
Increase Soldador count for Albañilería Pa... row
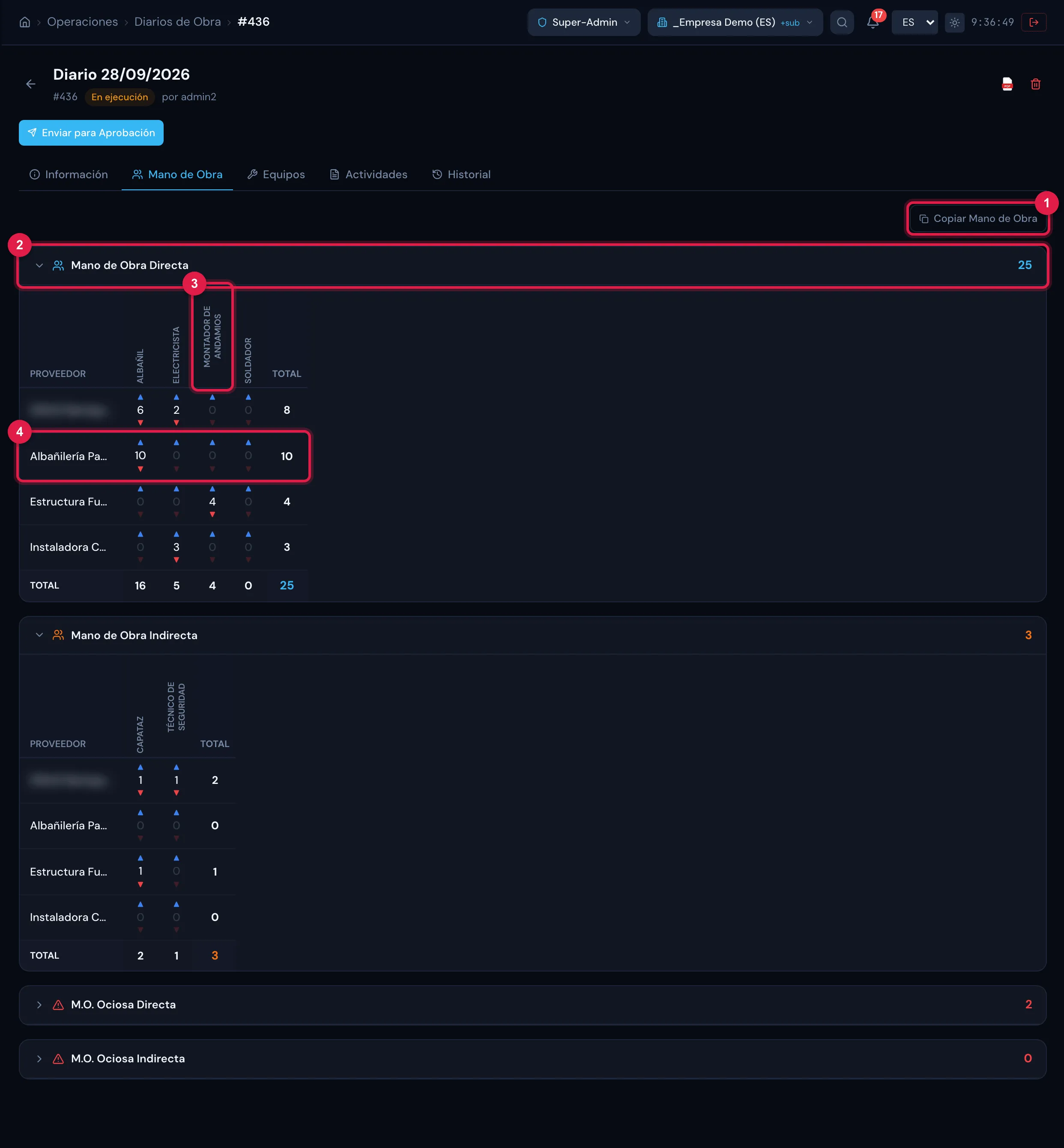pos(248,443)
